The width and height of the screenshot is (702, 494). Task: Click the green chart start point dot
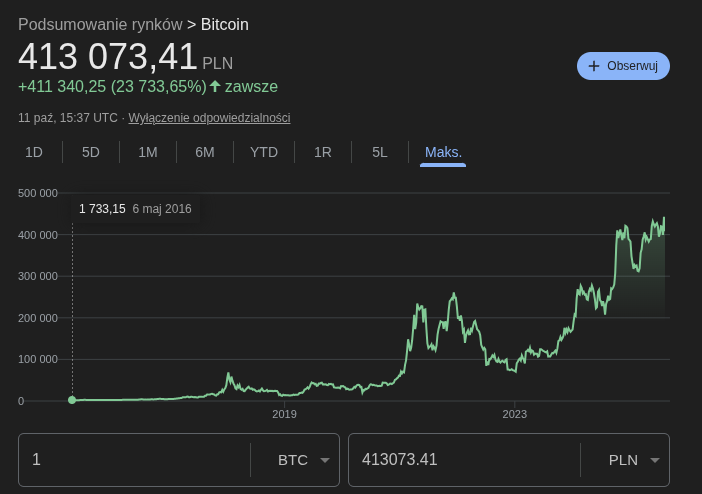tap(72, 400)
